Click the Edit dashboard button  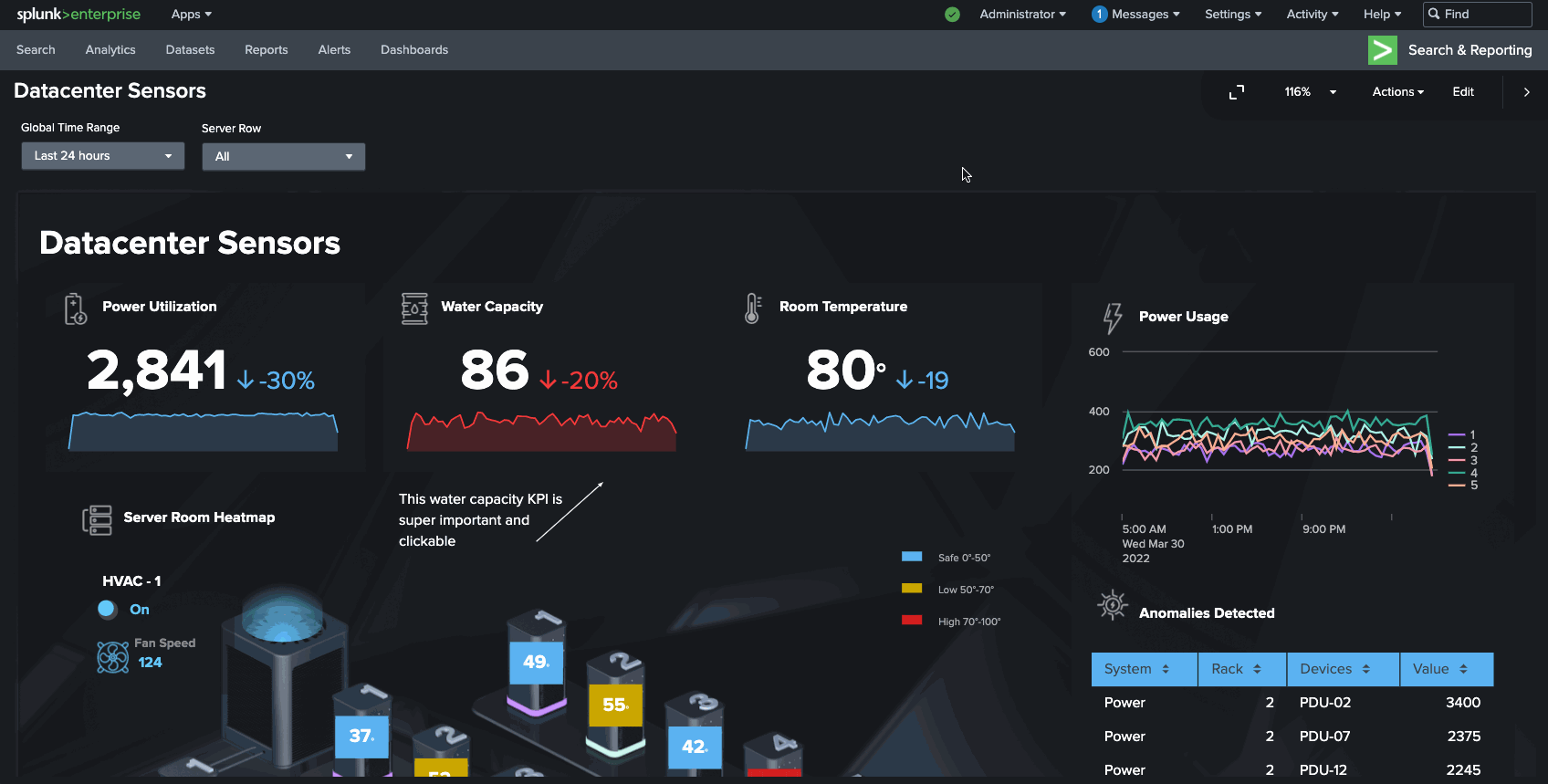point(1462,92)
